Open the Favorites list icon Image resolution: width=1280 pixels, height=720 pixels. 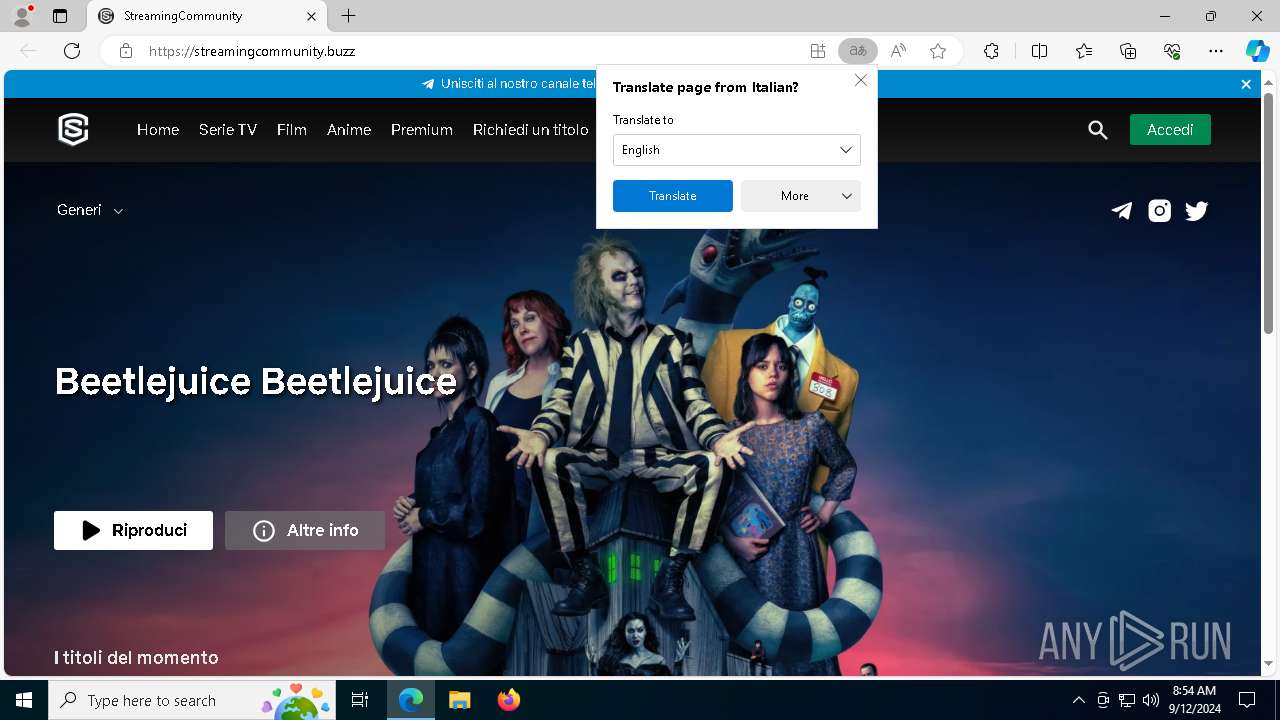pyautogui.click(x=1084, y=51)
